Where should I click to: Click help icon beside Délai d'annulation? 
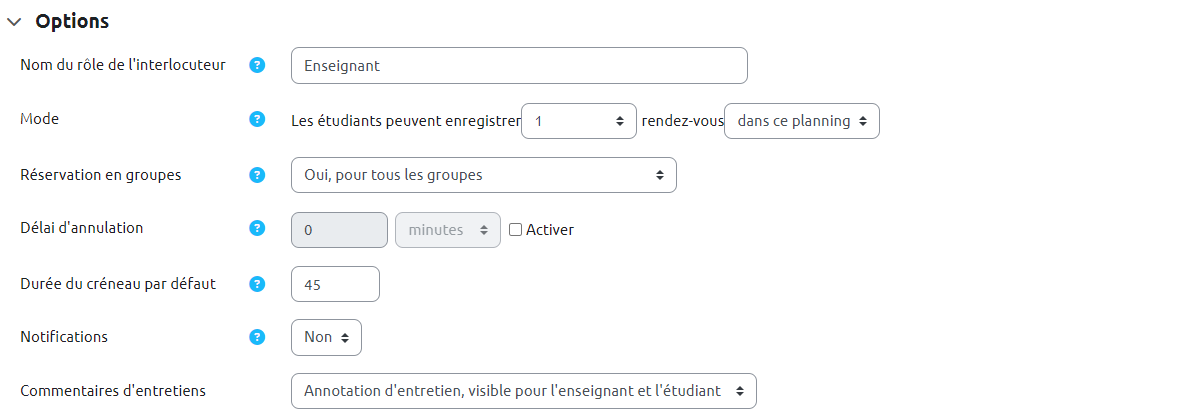pos(257,229)
